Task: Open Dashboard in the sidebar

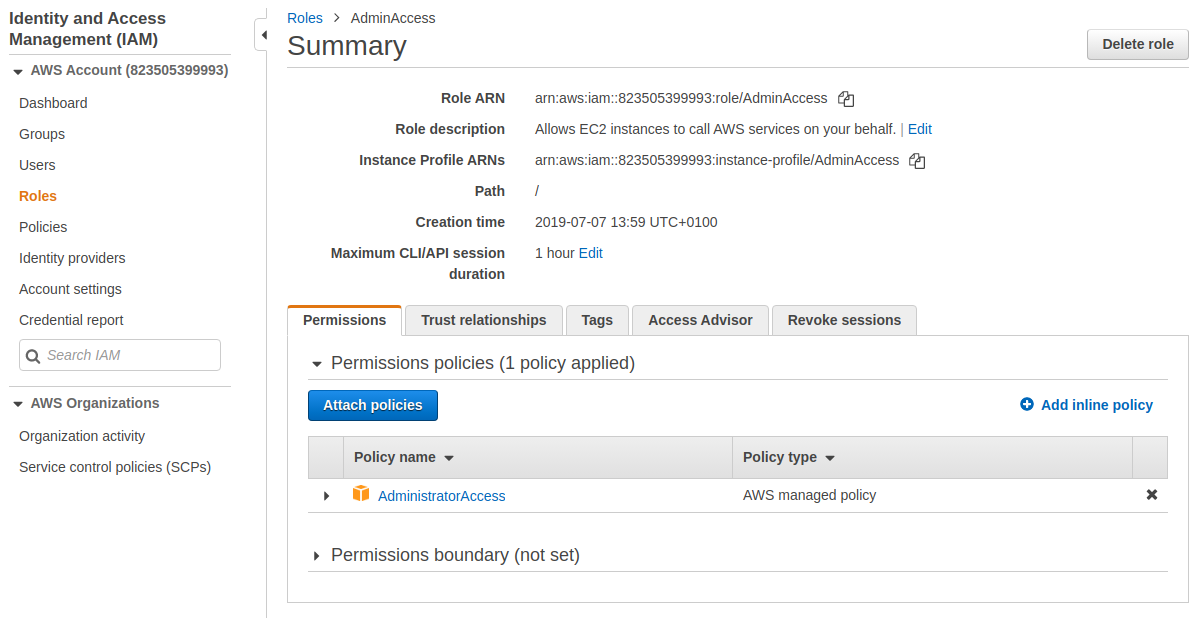Action: pyautogui.click(x=53, y=103)
